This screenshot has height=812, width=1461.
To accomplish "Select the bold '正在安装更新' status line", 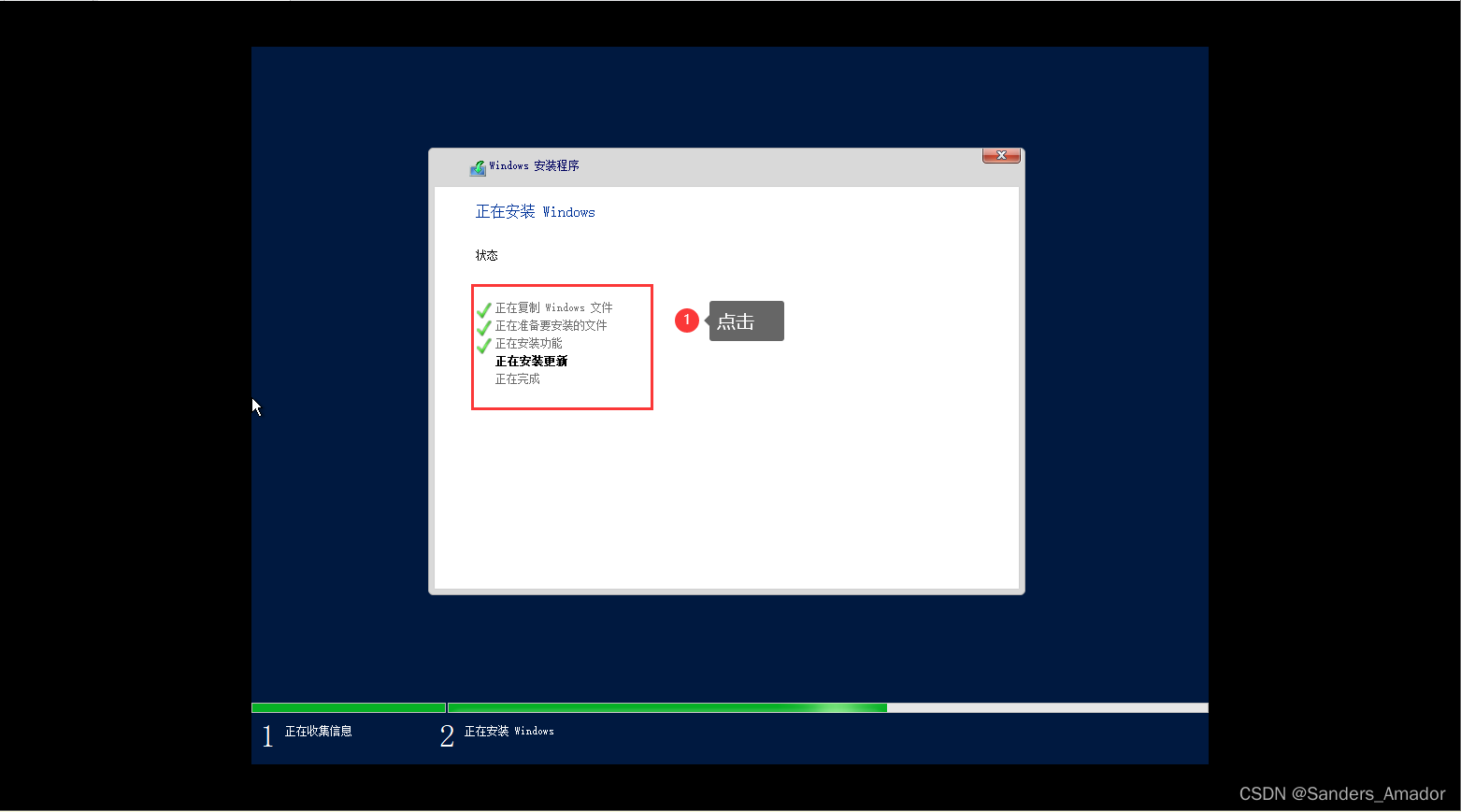I will point(531,361).
